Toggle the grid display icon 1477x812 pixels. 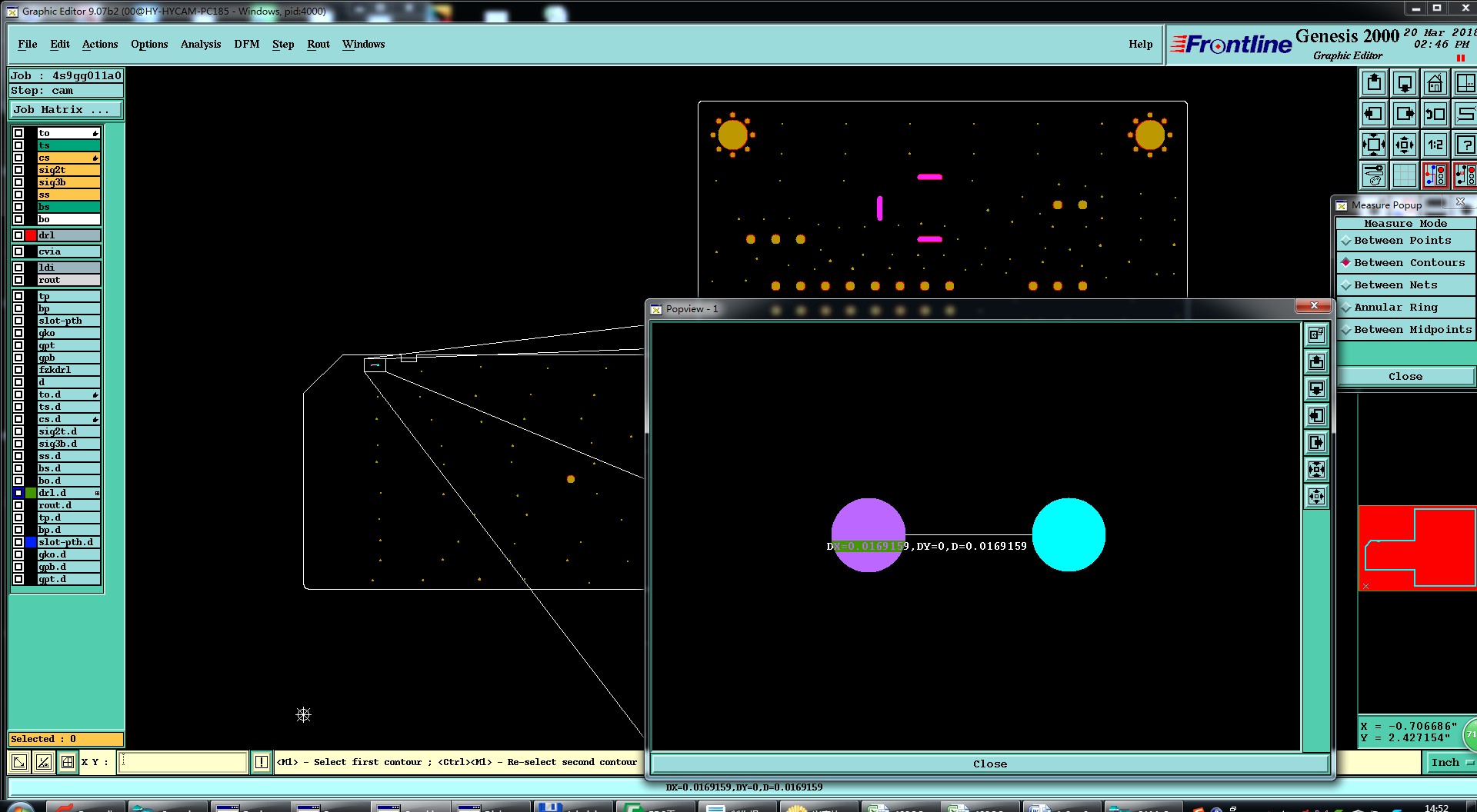coord(1405,175)
